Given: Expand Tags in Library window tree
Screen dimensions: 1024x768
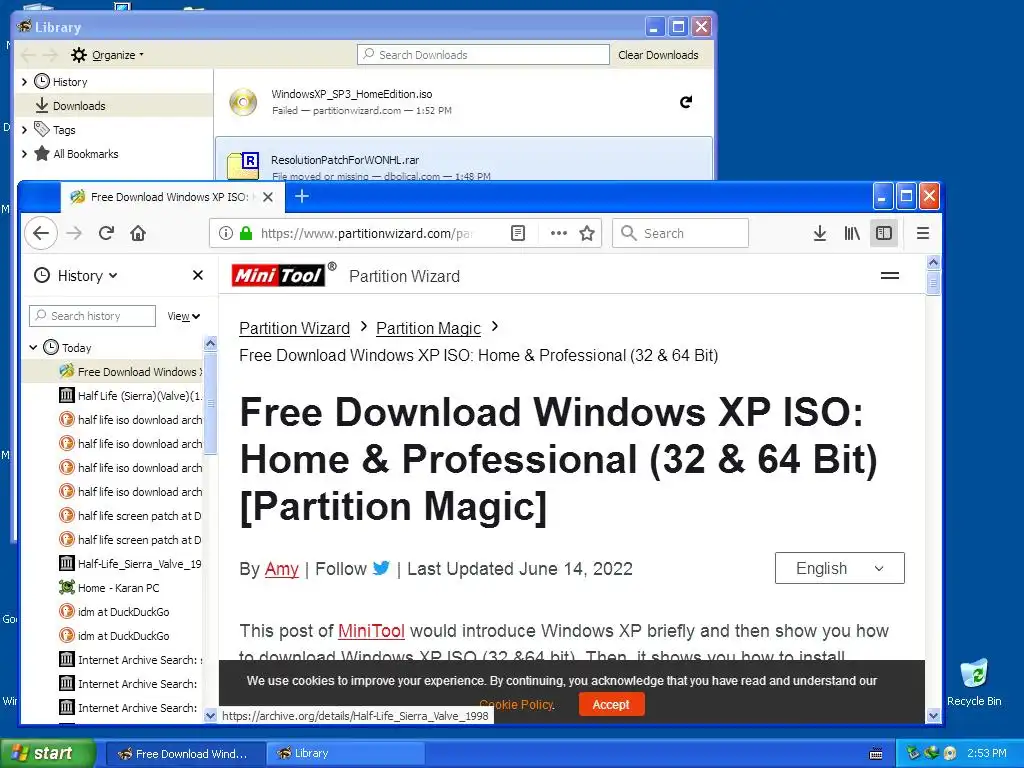Looking at the screenshot, I should (24, 129).
